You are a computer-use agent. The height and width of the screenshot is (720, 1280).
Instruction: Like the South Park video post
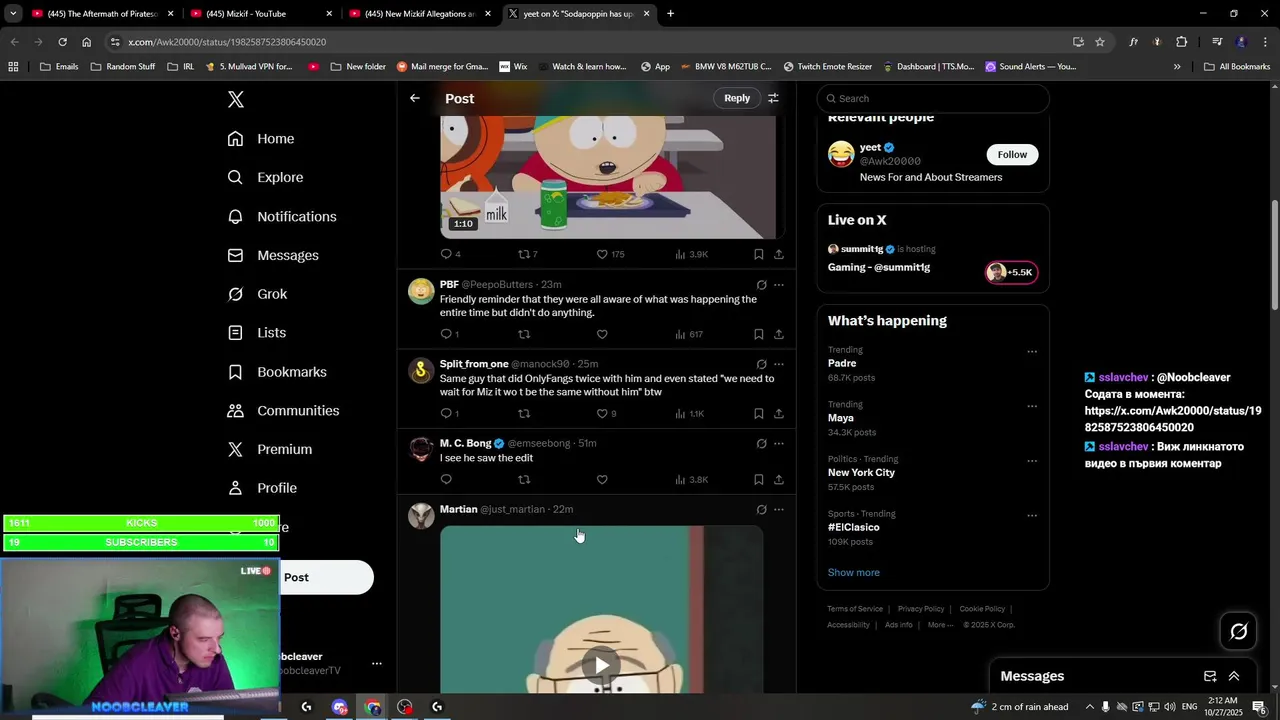click(610, 254)
